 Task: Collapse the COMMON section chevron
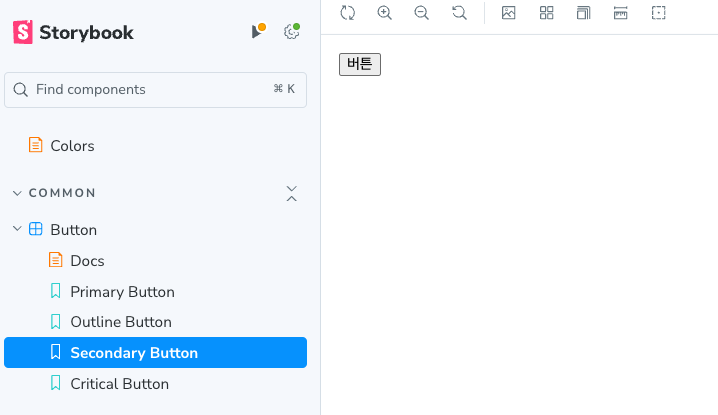(x=17, y=193)
